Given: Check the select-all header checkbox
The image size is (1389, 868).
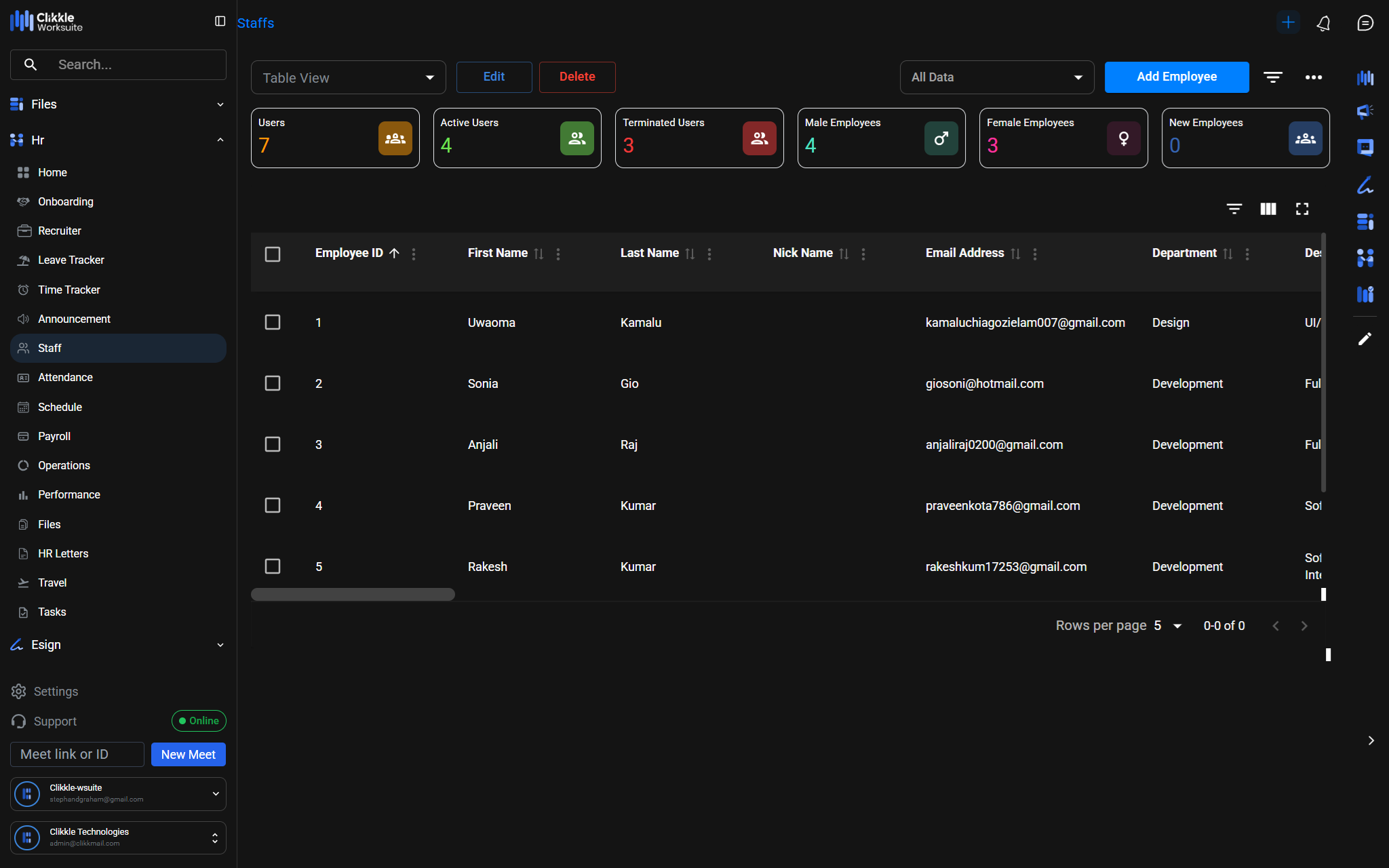Looking at the screenshot, I should (273, 254).
